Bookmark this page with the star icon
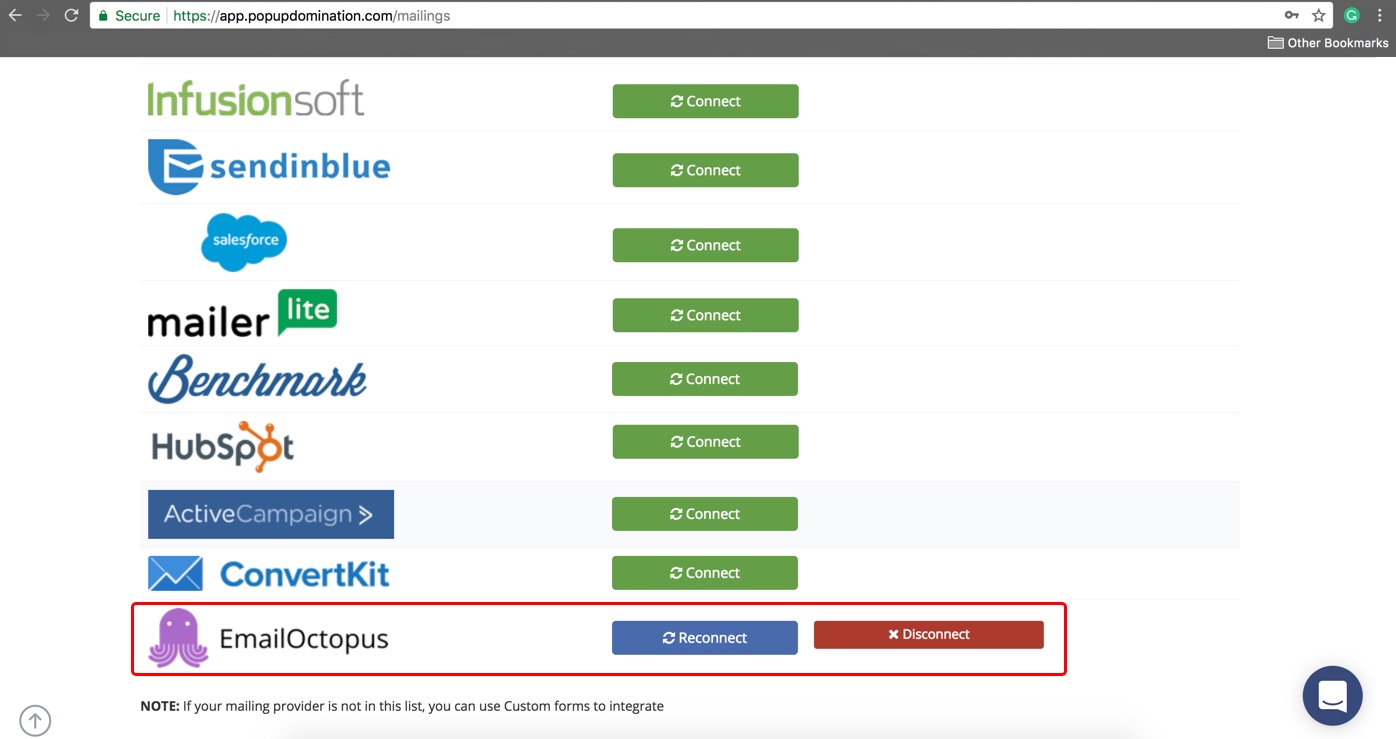 pyautogui.click(x=1319, y=15)
